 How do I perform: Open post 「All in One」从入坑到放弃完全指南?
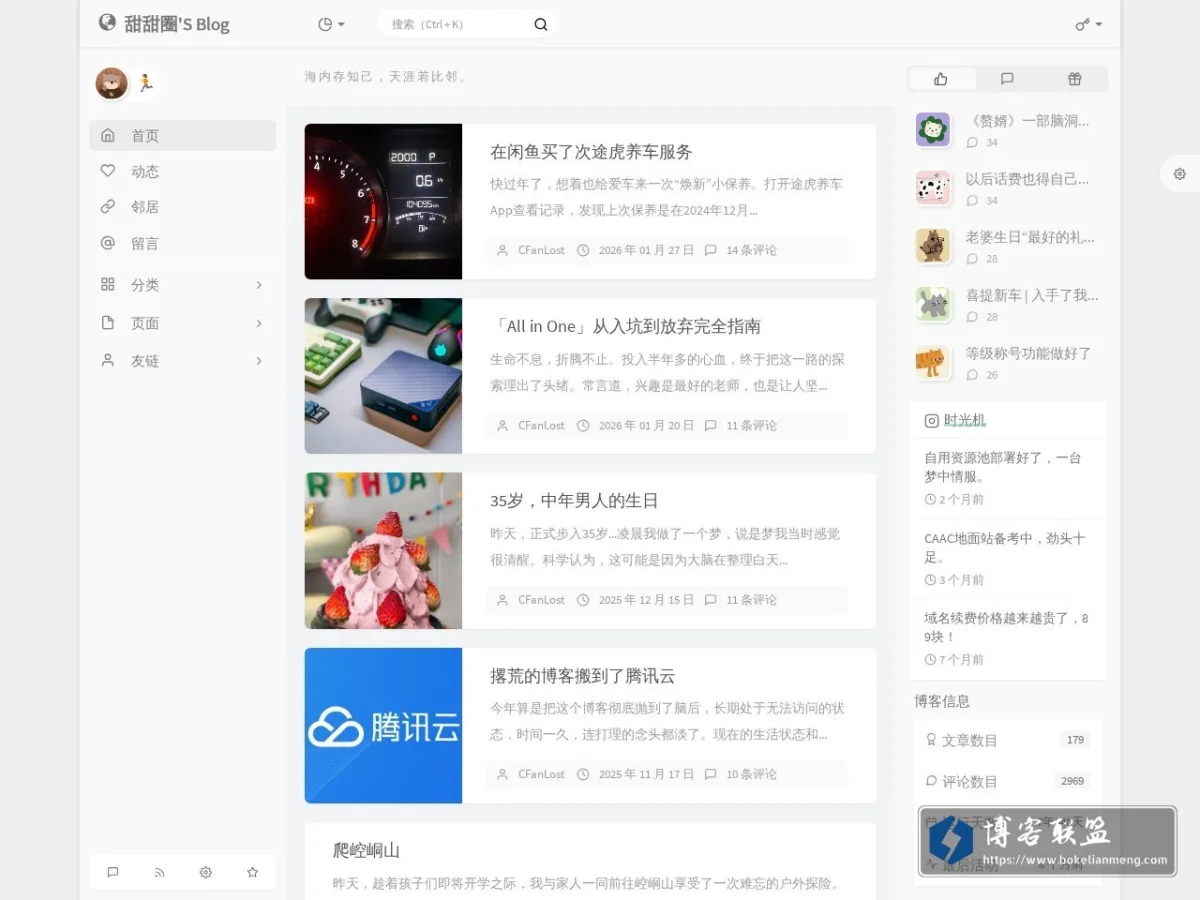click(625, 326)
